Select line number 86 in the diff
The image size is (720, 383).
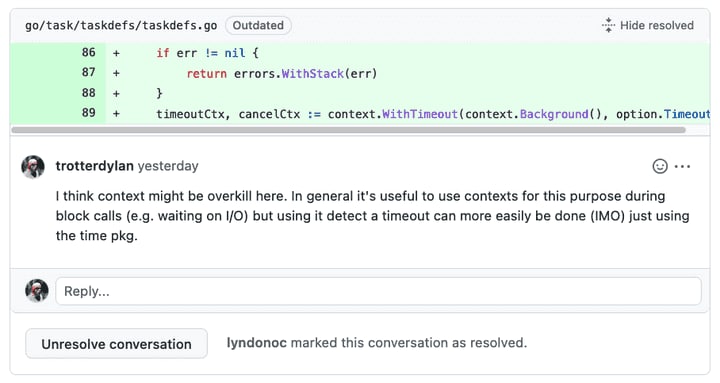coord(89,52)
